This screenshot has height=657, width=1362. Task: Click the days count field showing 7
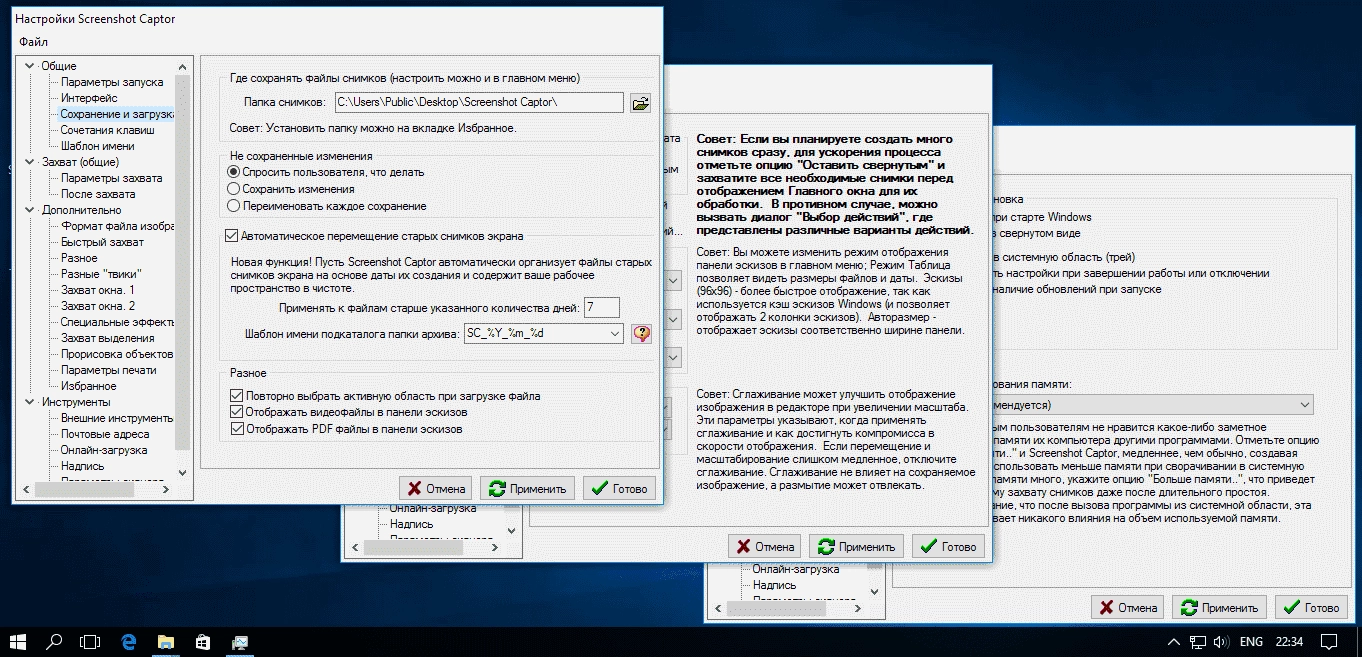click(x=602, y=307)
